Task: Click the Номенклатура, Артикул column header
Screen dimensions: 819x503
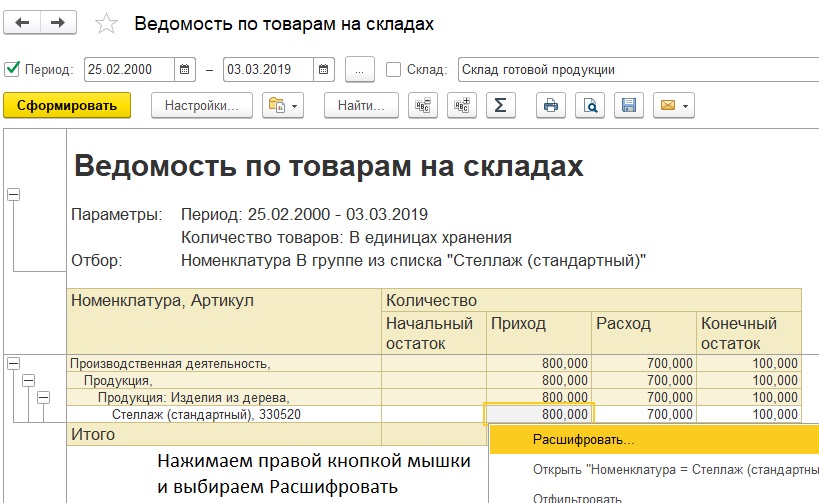Action: (x=224, y=321)
